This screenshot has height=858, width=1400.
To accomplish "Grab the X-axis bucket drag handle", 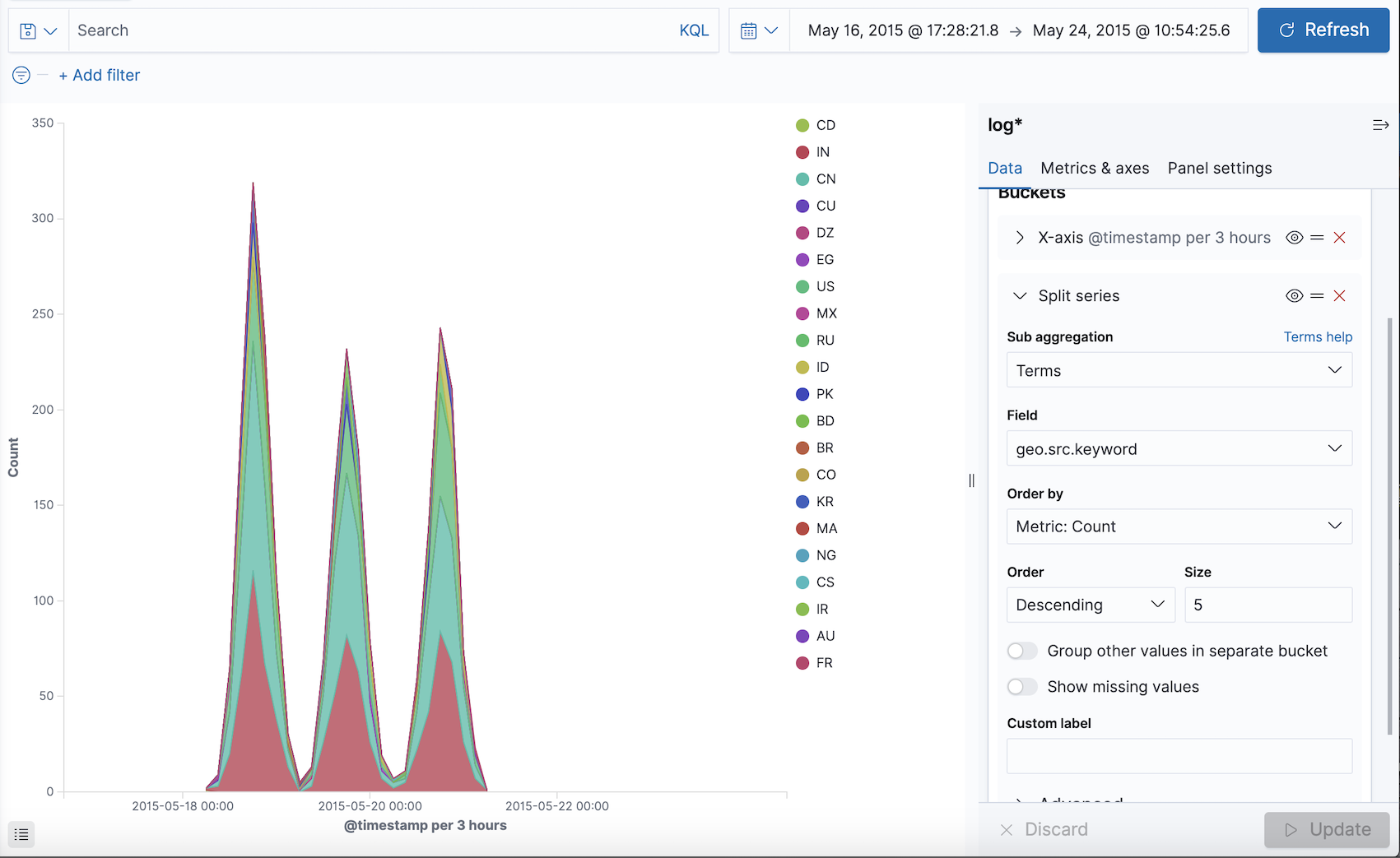I will [x=1317, y=238].
